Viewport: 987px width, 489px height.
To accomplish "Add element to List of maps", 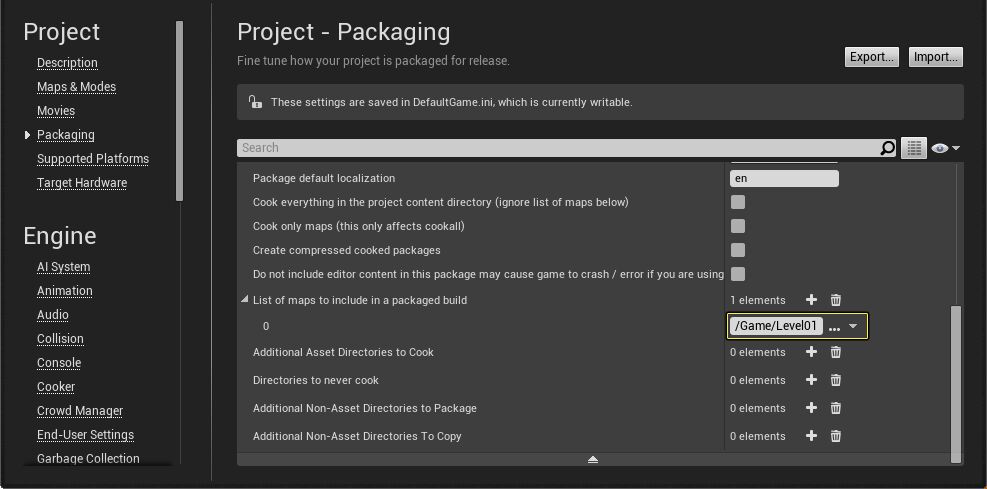I will (811, 300).
